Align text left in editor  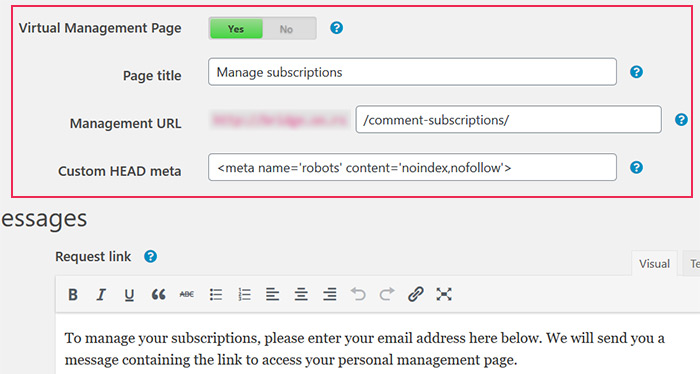[272, 295]
